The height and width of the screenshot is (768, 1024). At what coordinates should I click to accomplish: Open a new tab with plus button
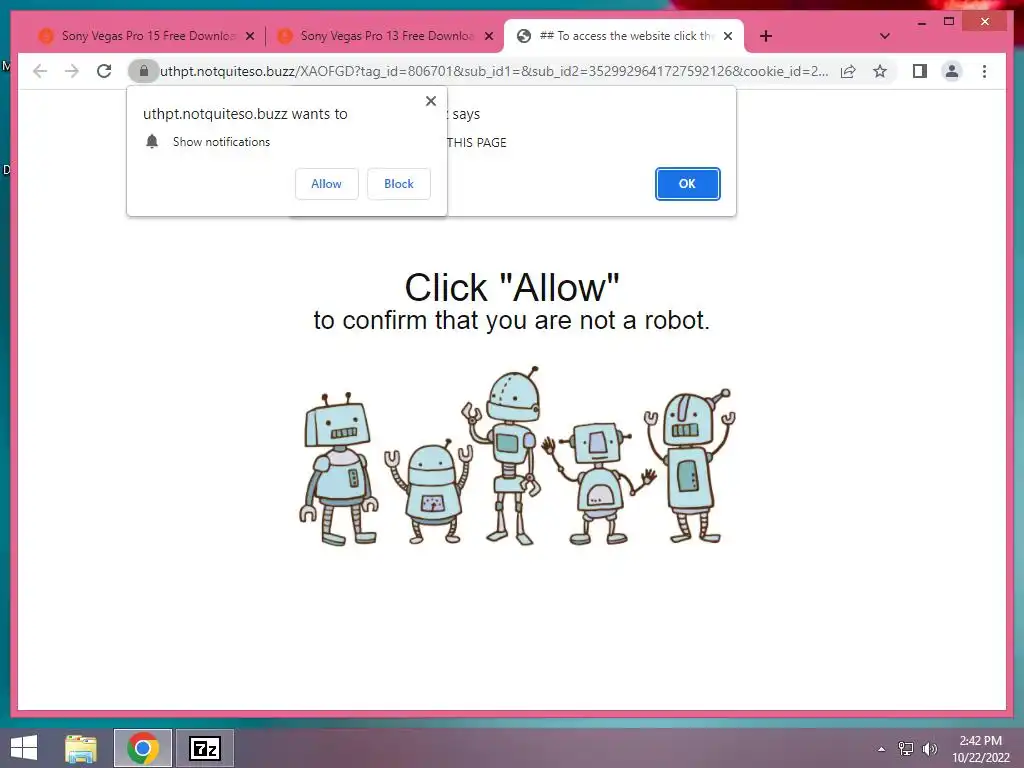click(766, 36)
